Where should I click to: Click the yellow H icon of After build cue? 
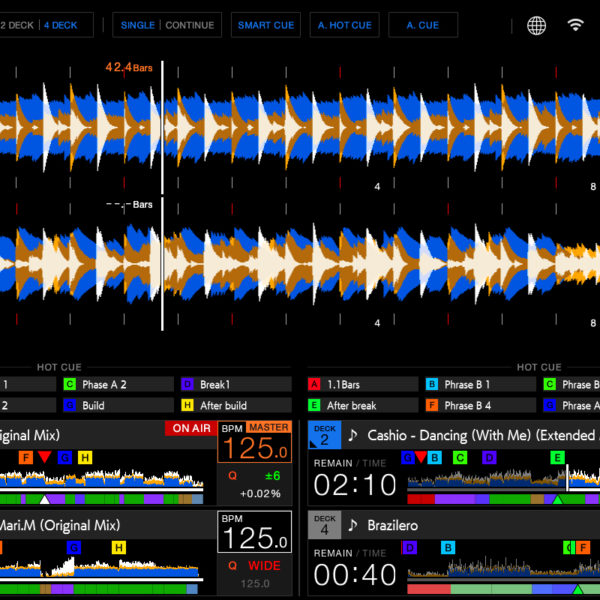click(187, 405)
